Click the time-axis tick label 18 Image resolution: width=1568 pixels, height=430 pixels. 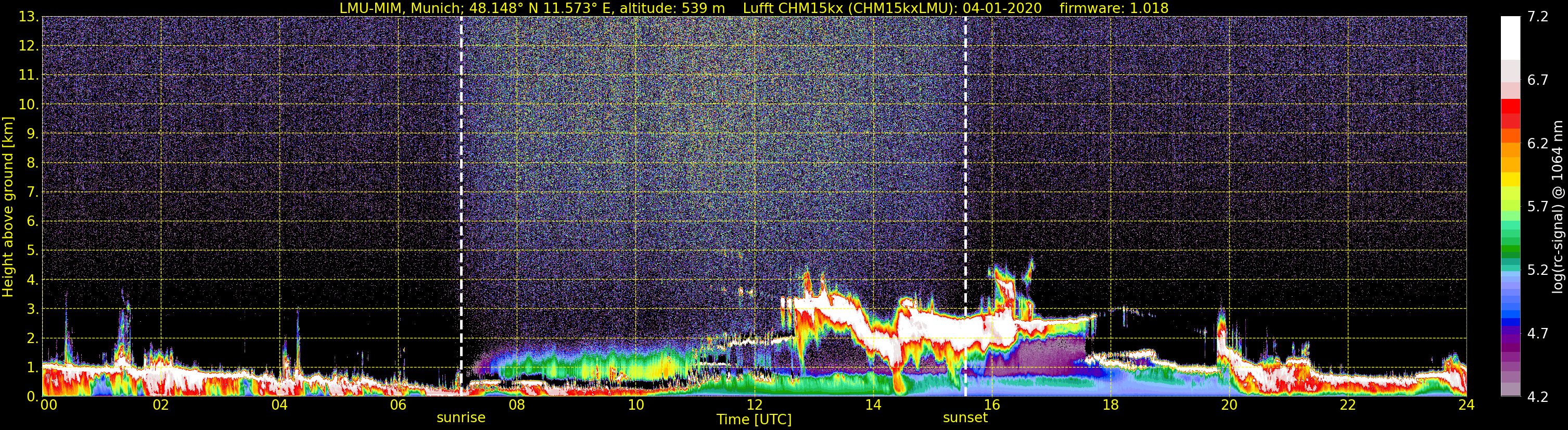tap(1110, 406)
